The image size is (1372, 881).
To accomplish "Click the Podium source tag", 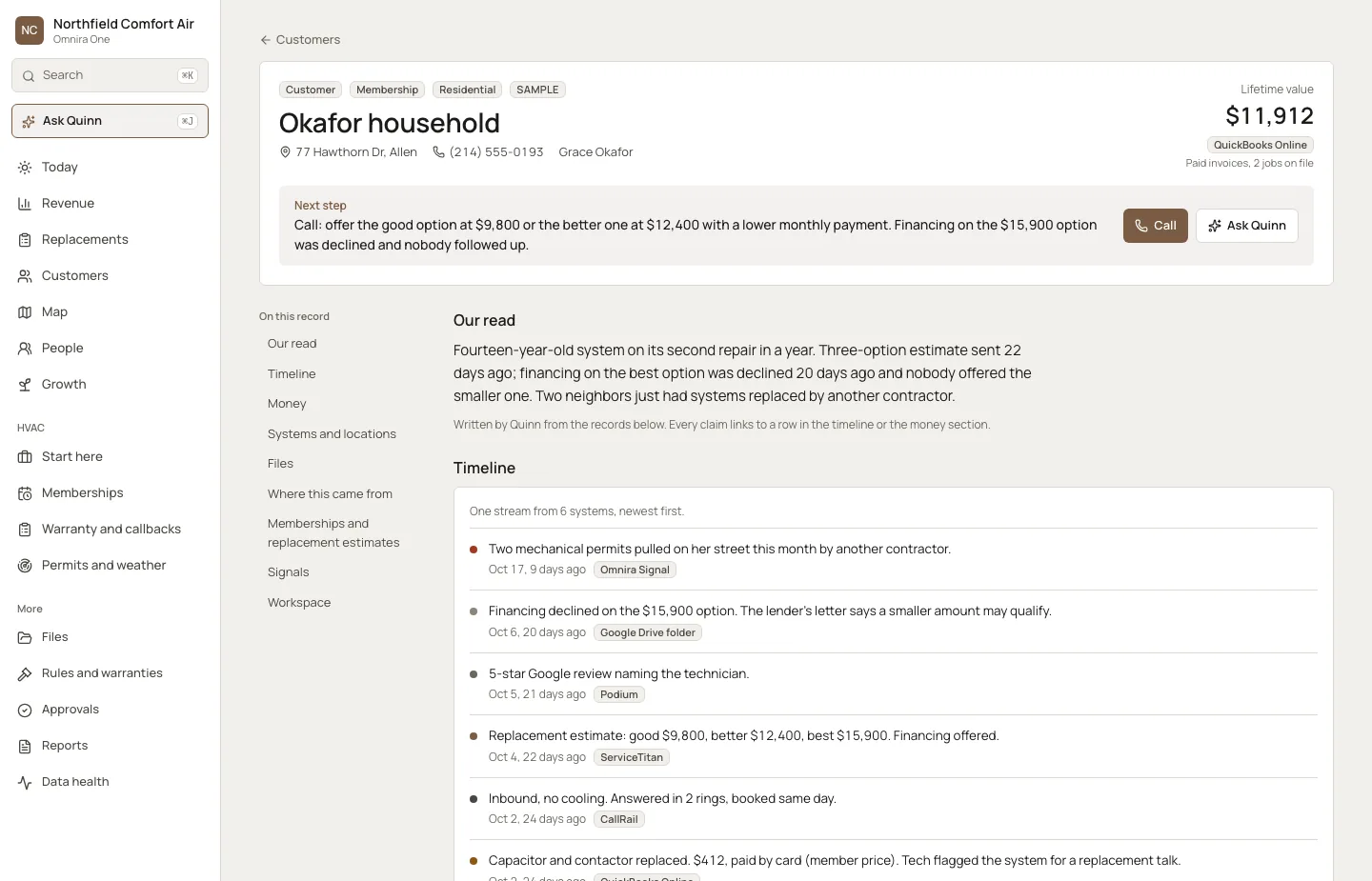I will [619, 694].
